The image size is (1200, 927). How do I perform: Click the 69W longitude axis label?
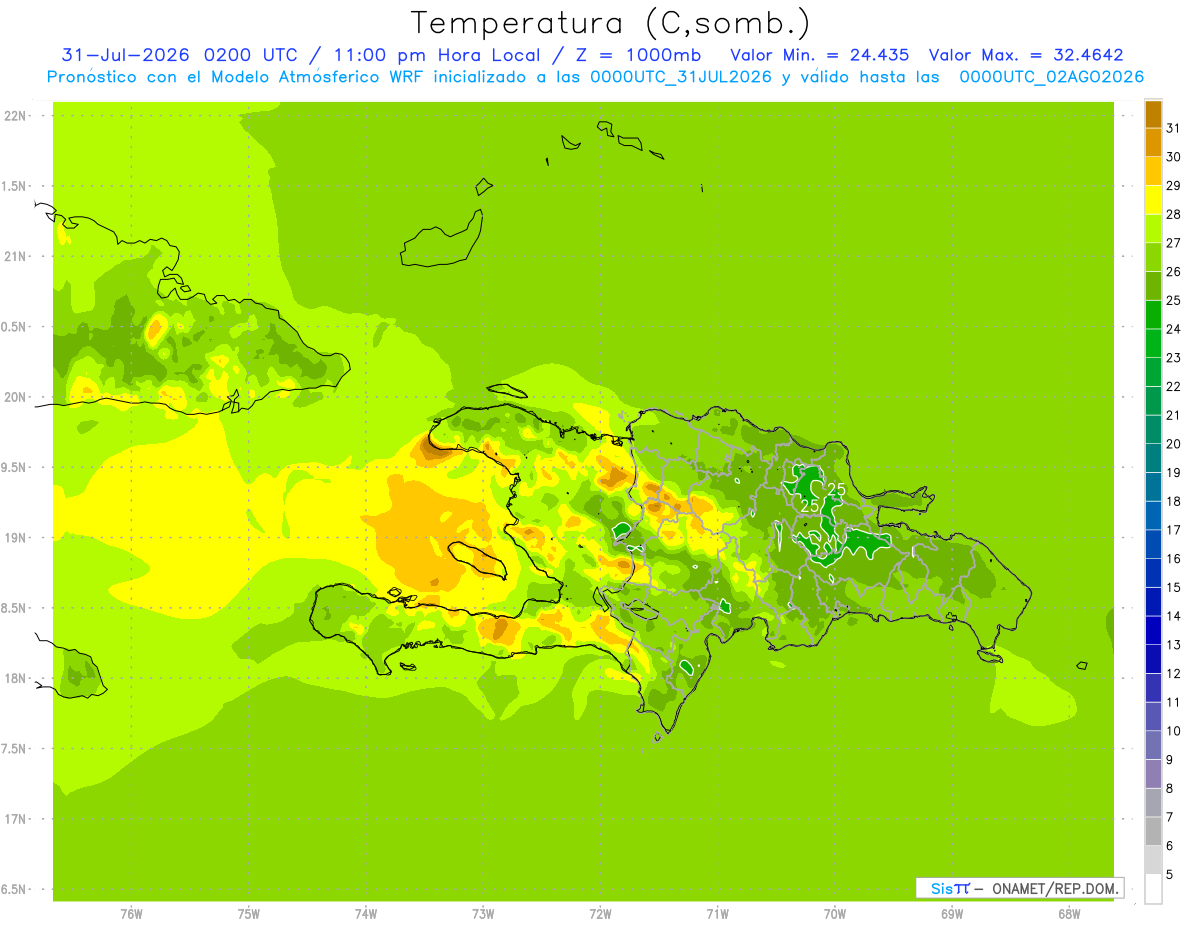(x=952, y=914)
